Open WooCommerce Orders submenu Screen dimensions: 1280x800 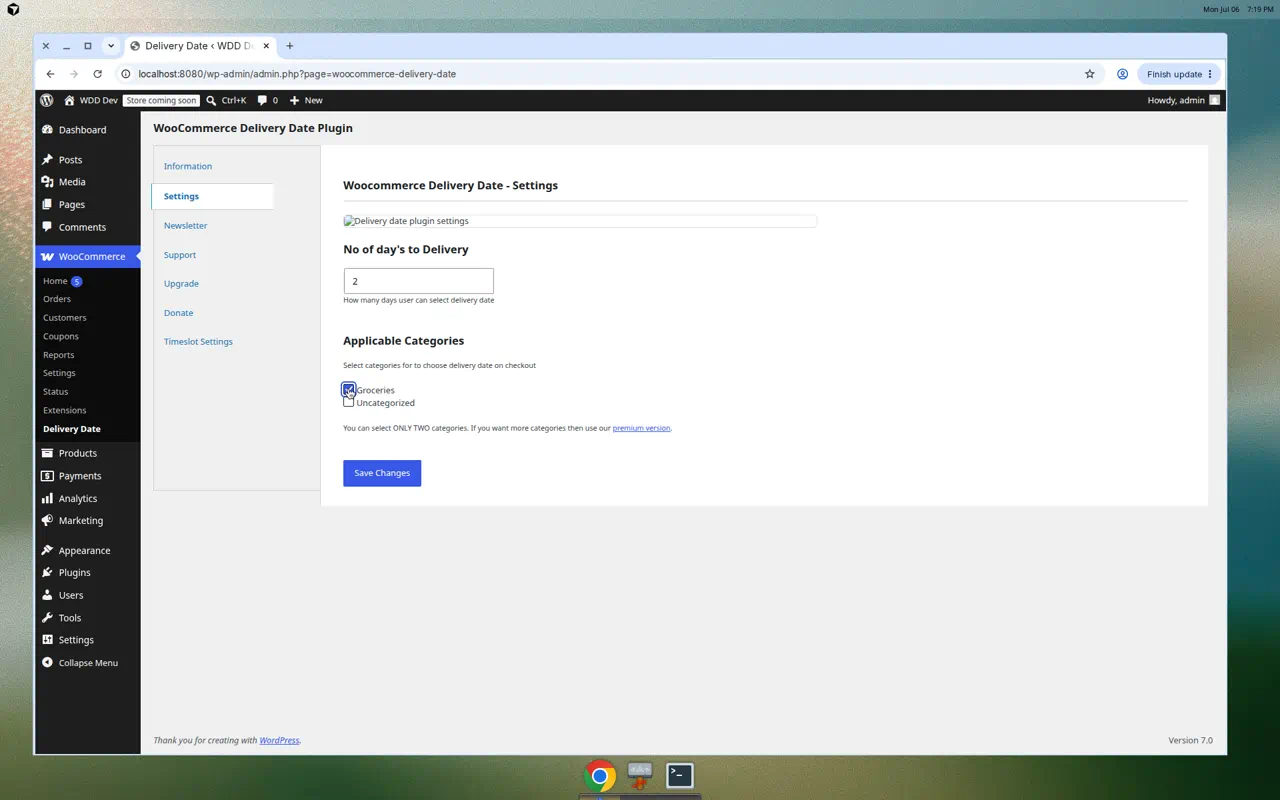point(57,299)
